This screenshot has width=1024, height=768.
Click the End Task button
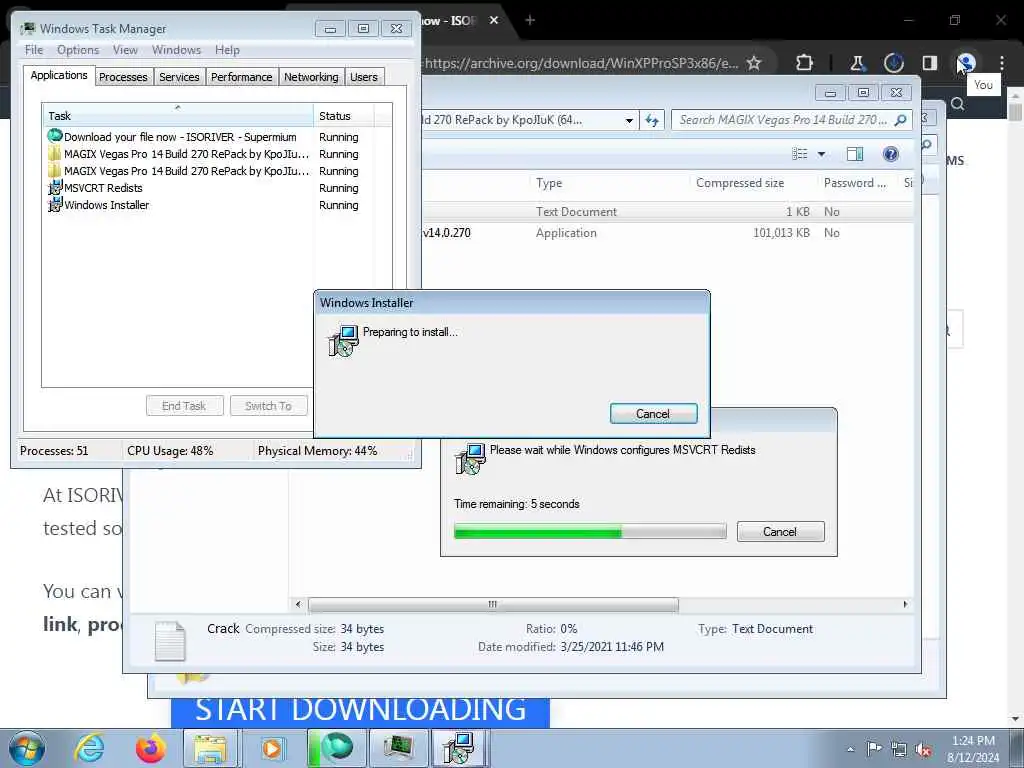coord(184,406)
